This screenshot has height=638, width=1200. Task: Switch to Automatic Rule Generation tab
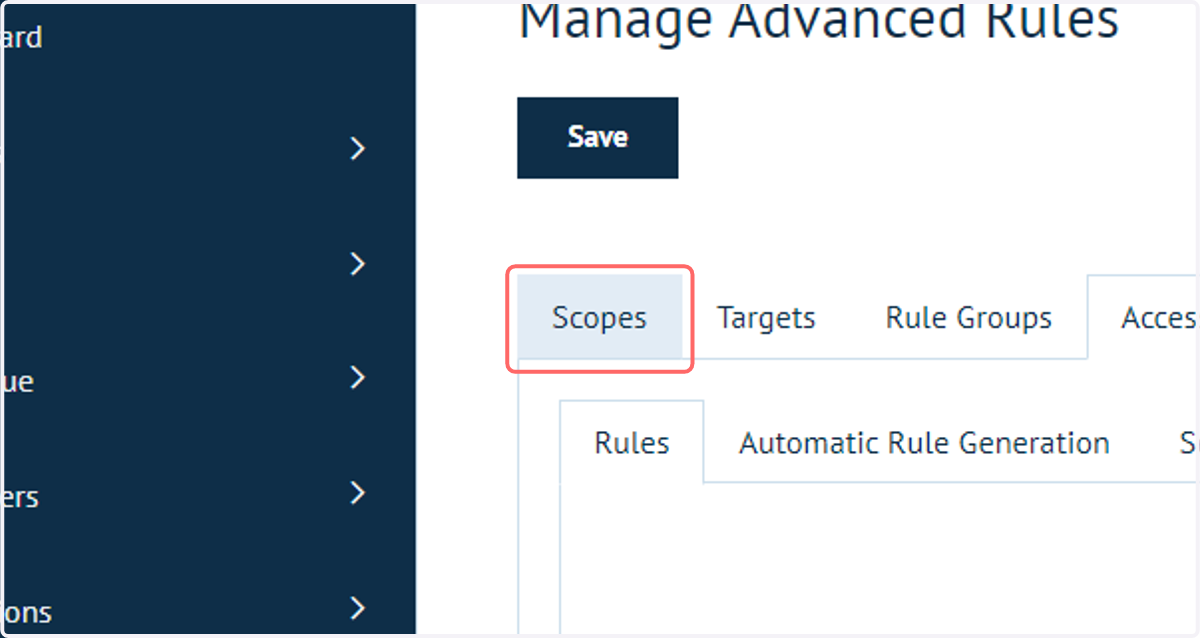pyautogui.click(x=924, y=442)
